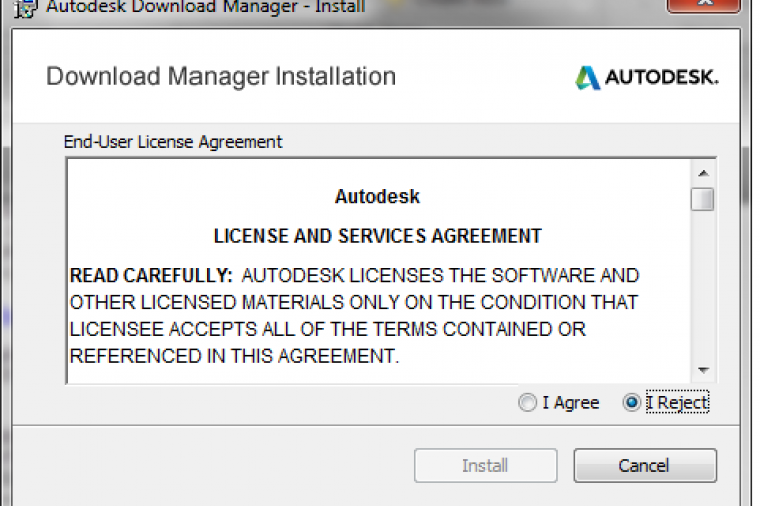Click the bold 'Autodesk' heading in the license

(377, 196)
